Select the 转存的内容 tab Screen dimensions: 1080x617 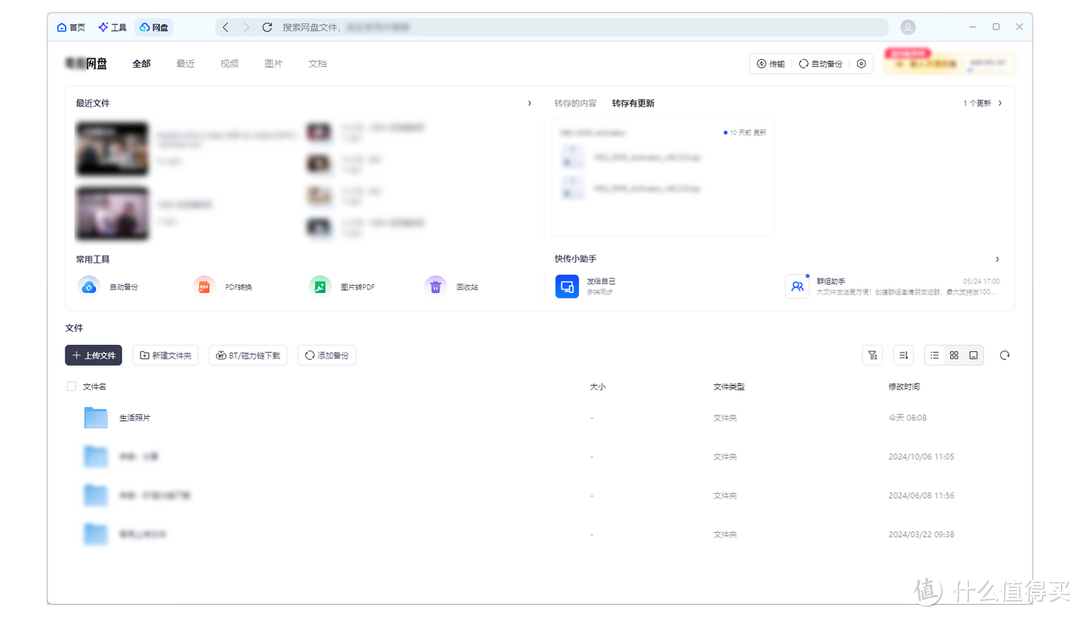tap(575, 103)
